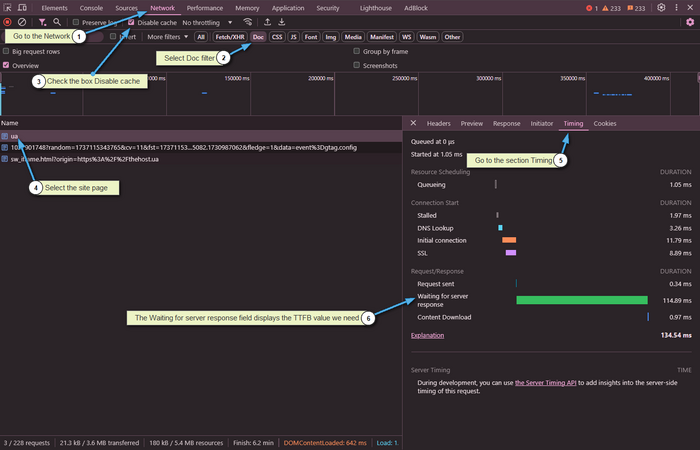The image size is (700, 450).
Task: Open Network settings gear in toolbar
Action: (x=690, y=22)
